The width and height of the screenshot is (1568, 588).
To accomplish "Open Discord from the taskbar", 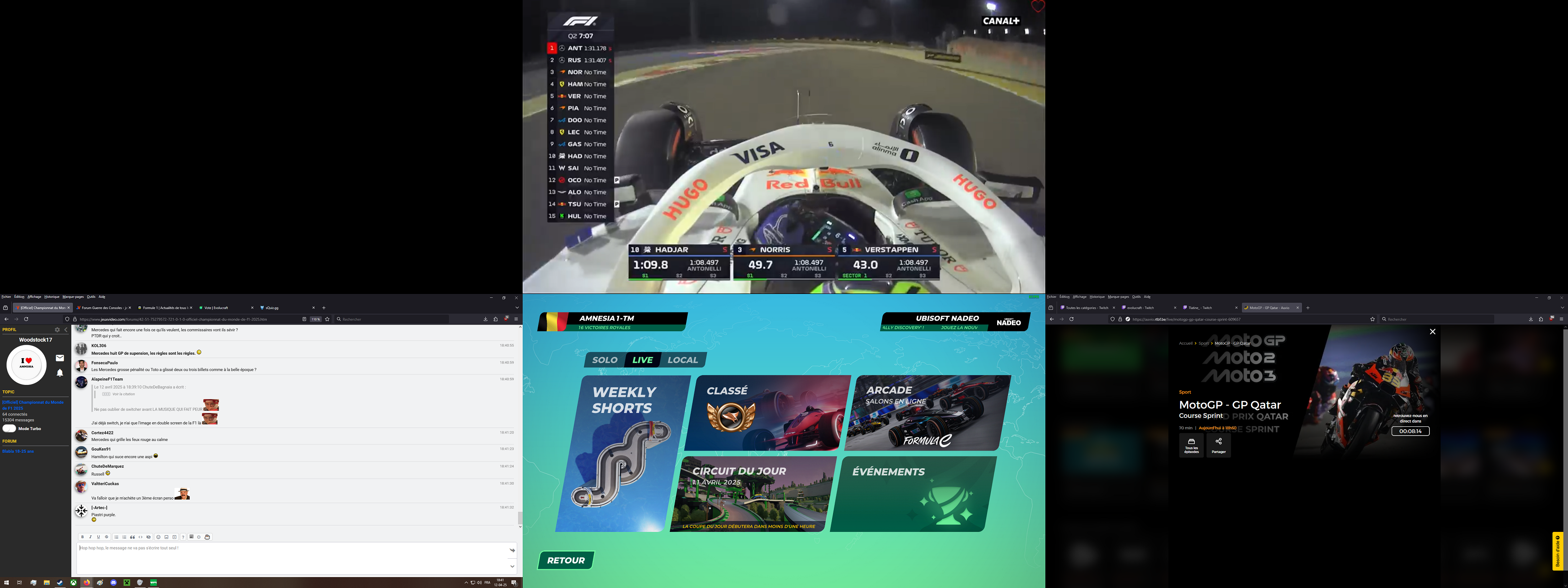I will [114, 583].
